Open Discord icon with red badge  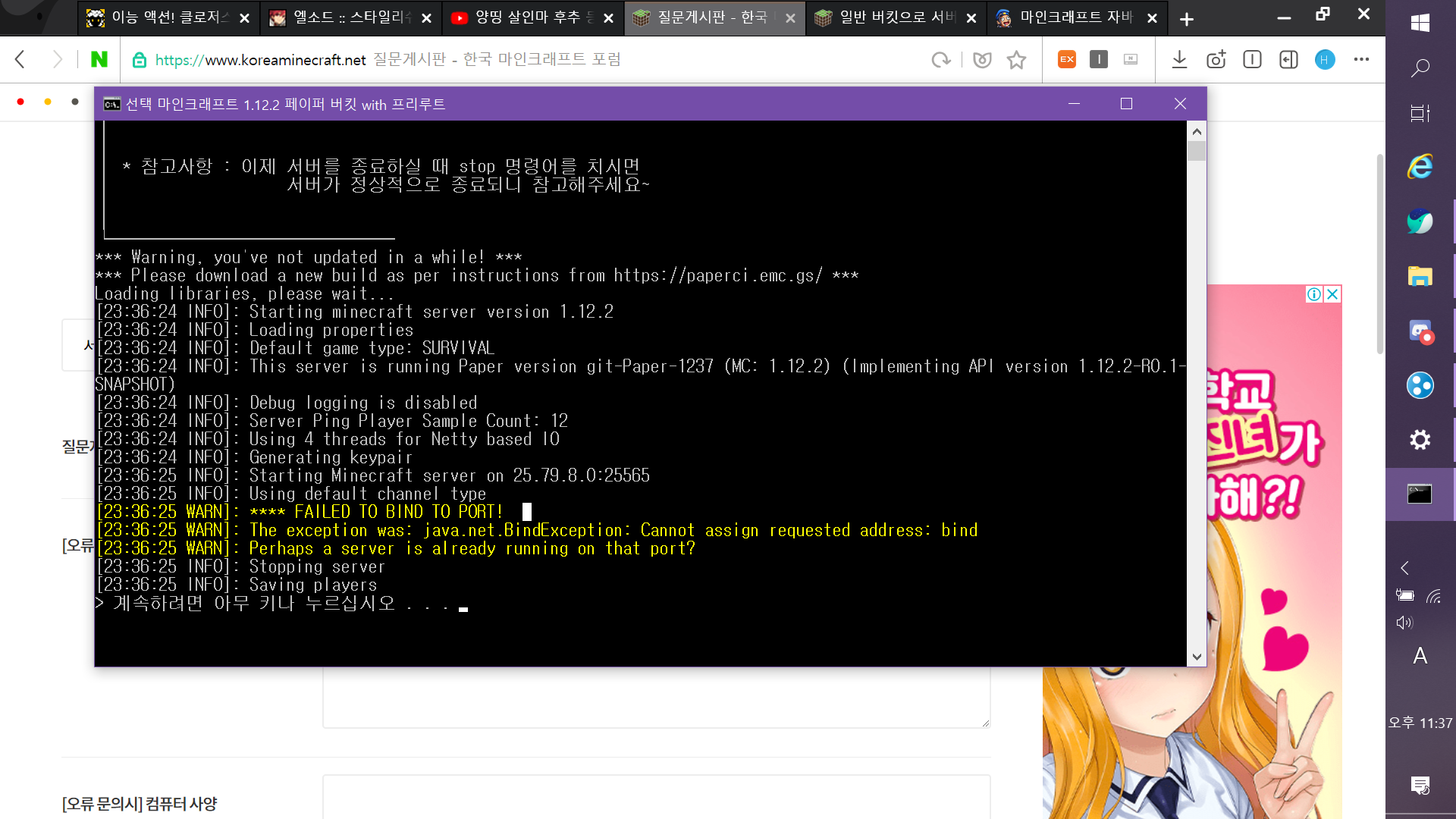click(1420, 331)
